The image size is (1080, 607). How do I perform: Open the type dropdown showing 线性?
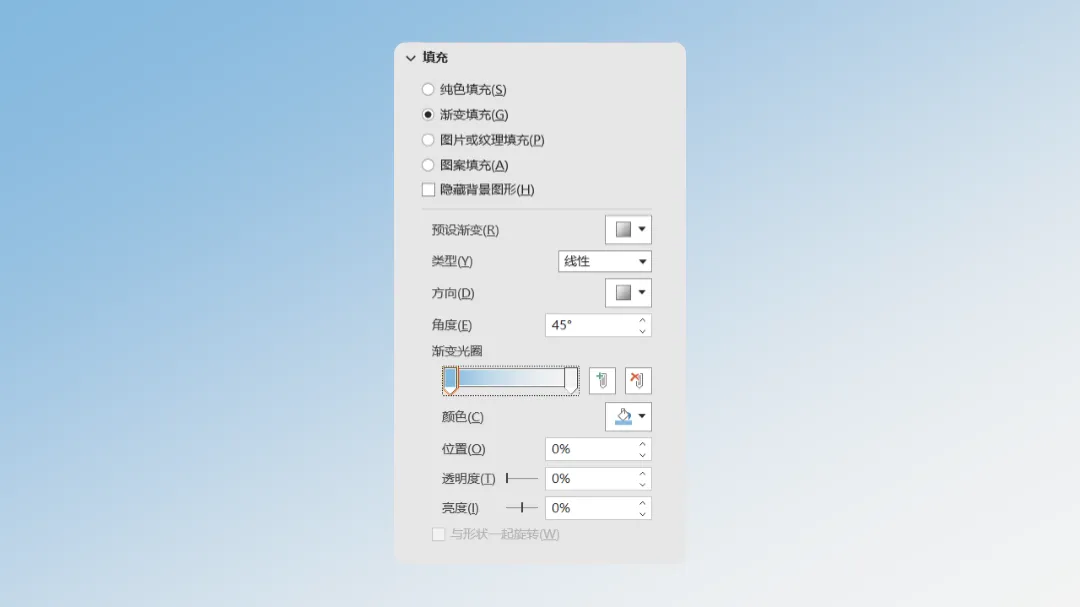pos(604,261)
